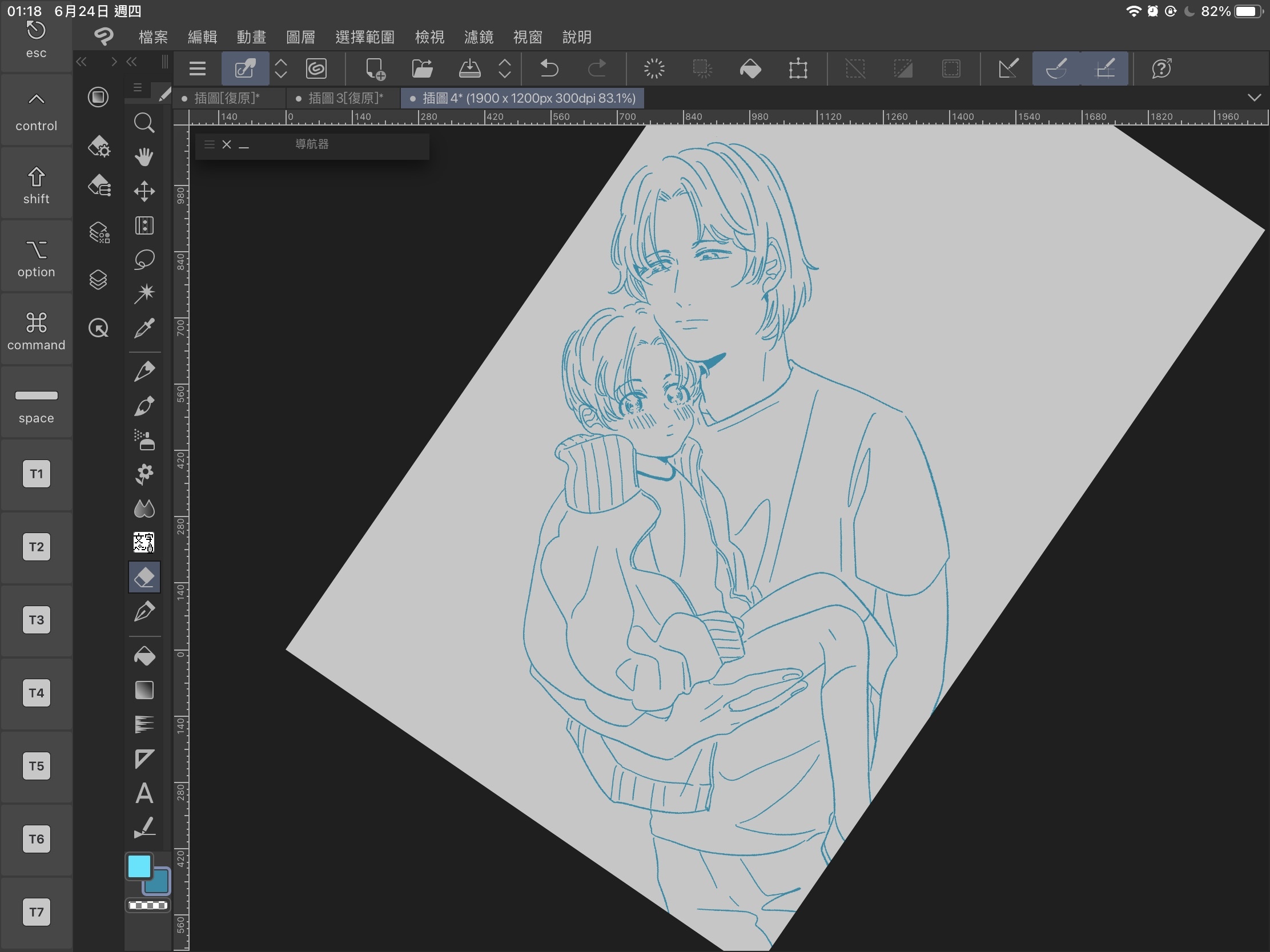The image size is (1270, 952).
Task: Expand the arrows next to pen mode icon
Action: [x=281, y=69]
